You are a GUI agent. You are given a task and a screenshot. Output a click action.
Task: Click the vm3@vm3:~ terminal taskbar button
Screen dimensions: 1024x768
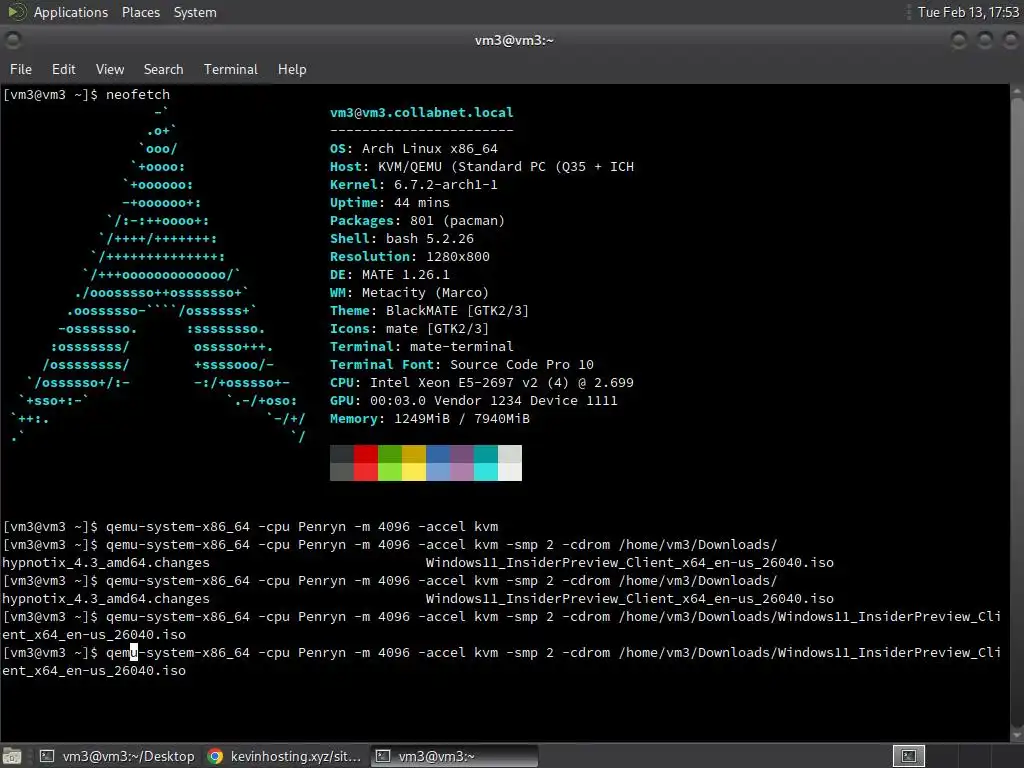coord(455,756)
